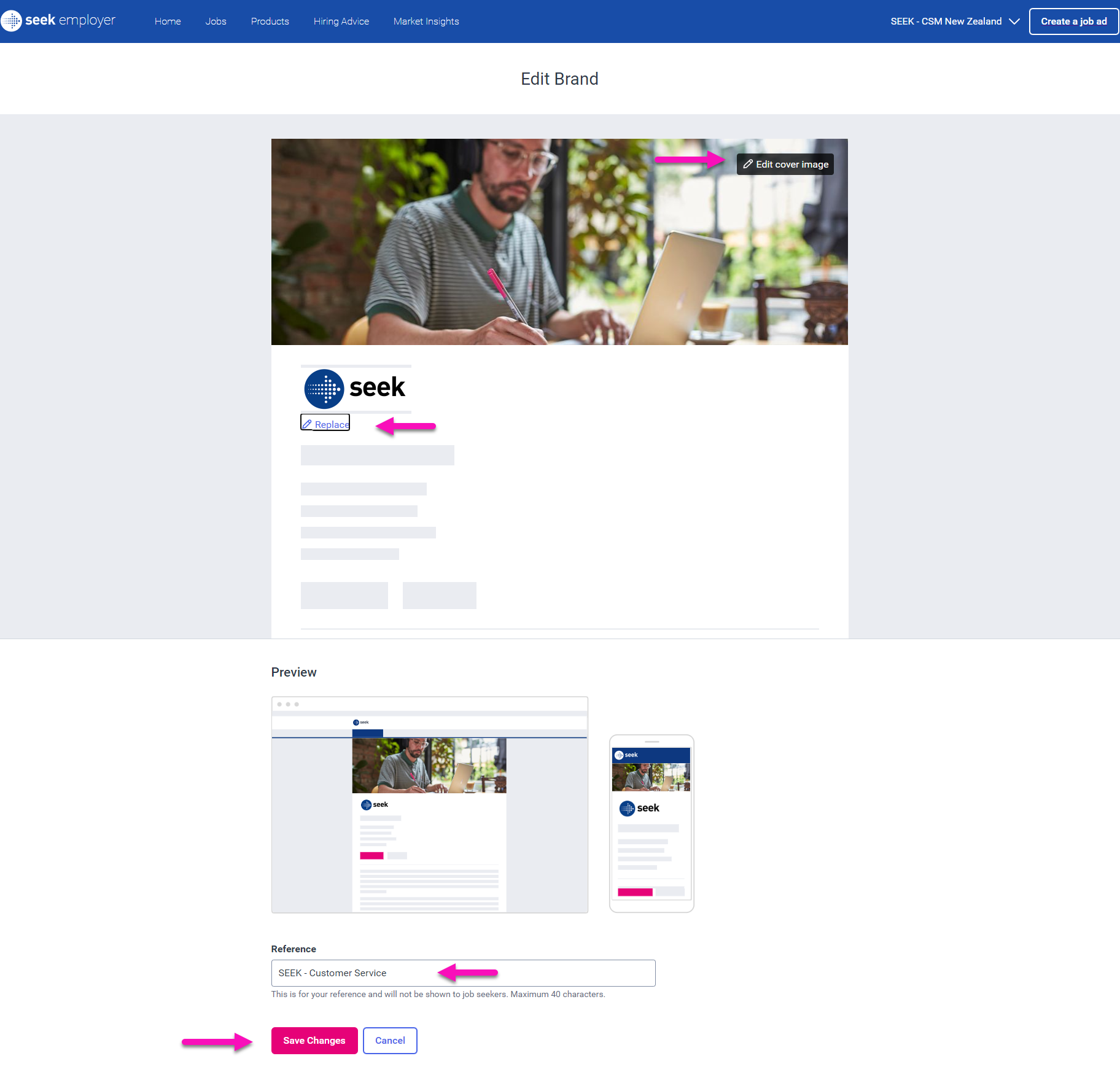Open the SEEK - CSM New Zealand account dropdown

946,21
